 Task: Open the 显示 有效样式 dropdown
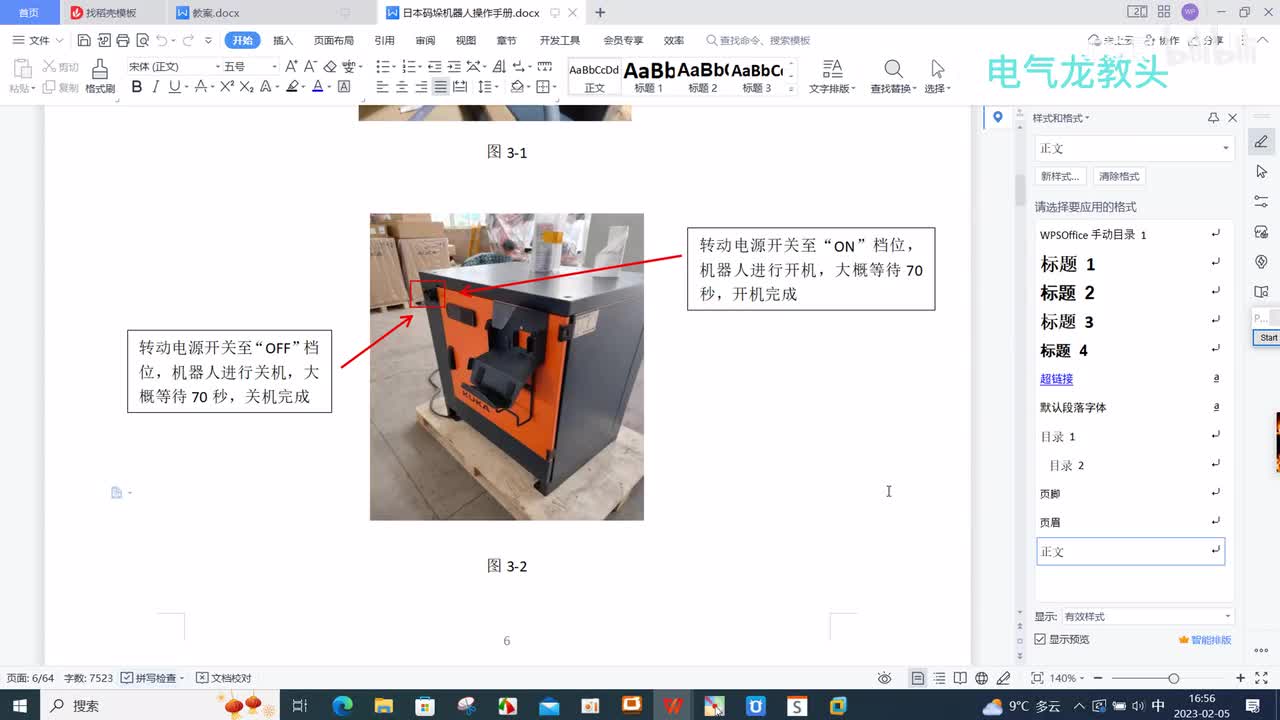1147,616
